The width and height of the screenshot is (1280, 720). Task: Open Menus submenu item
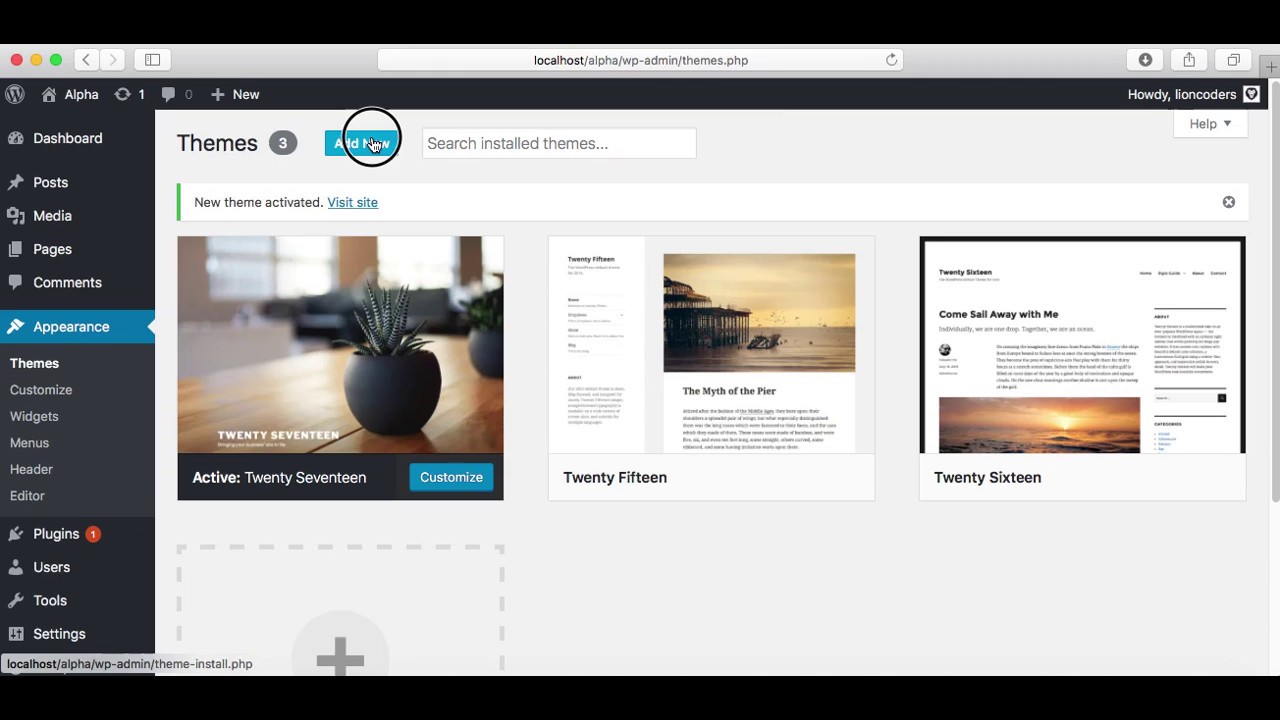click(29, 443)
